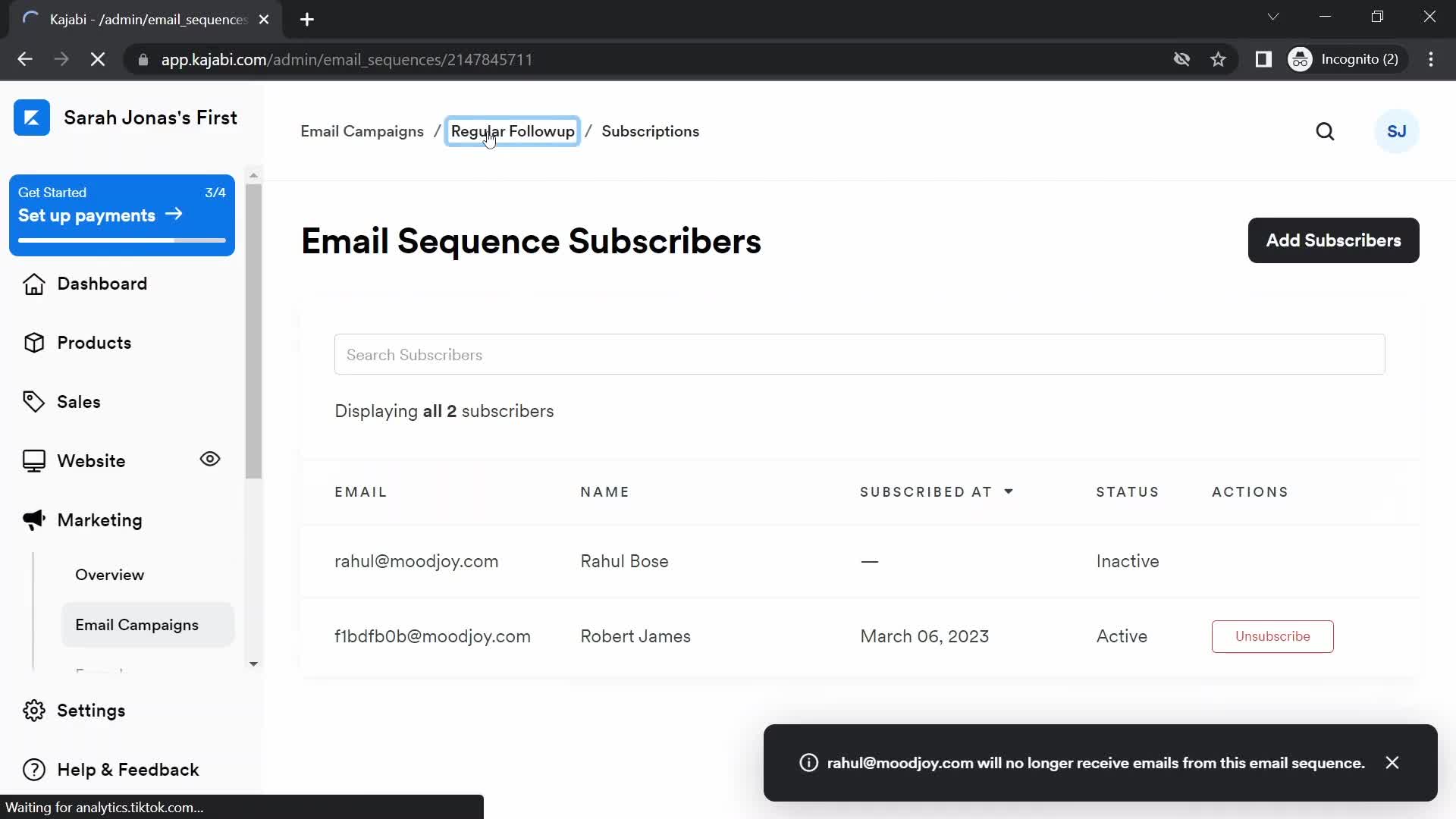Click the Dashboard icon in sidebar

[33, 283]
